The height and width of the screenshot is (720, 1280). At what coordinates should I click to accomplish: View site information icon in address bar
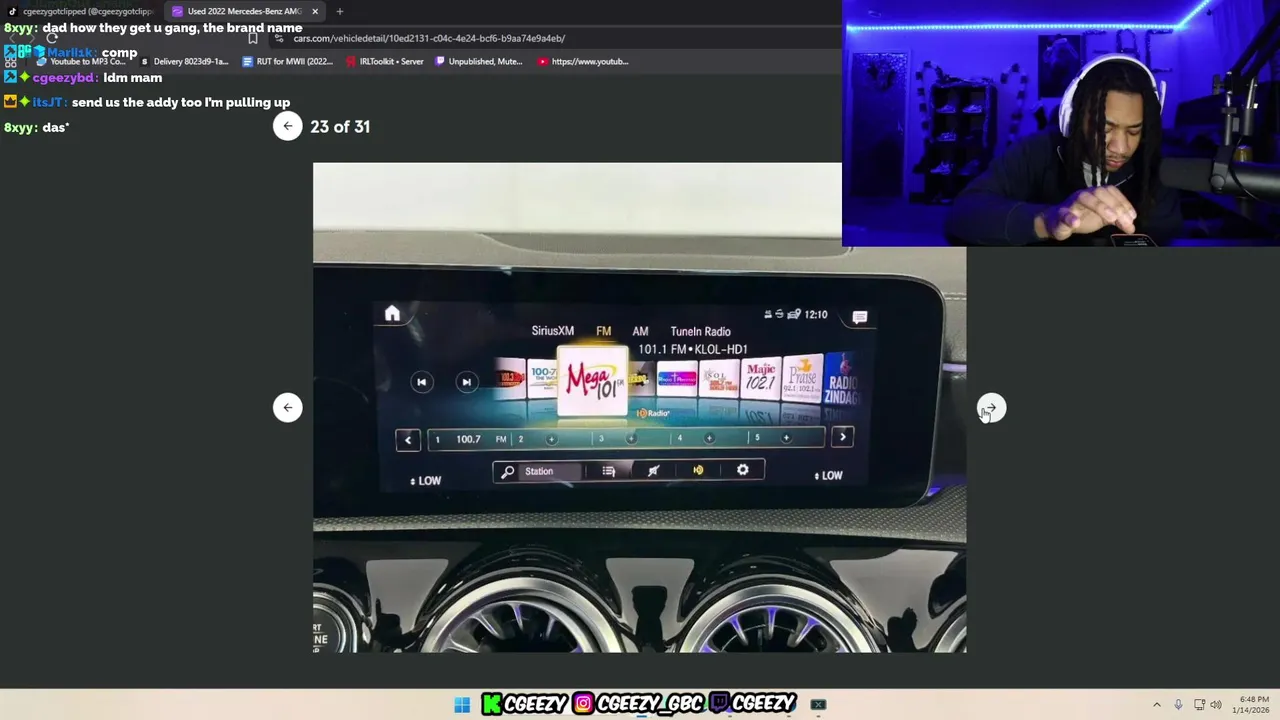click(x=279, y=39)
